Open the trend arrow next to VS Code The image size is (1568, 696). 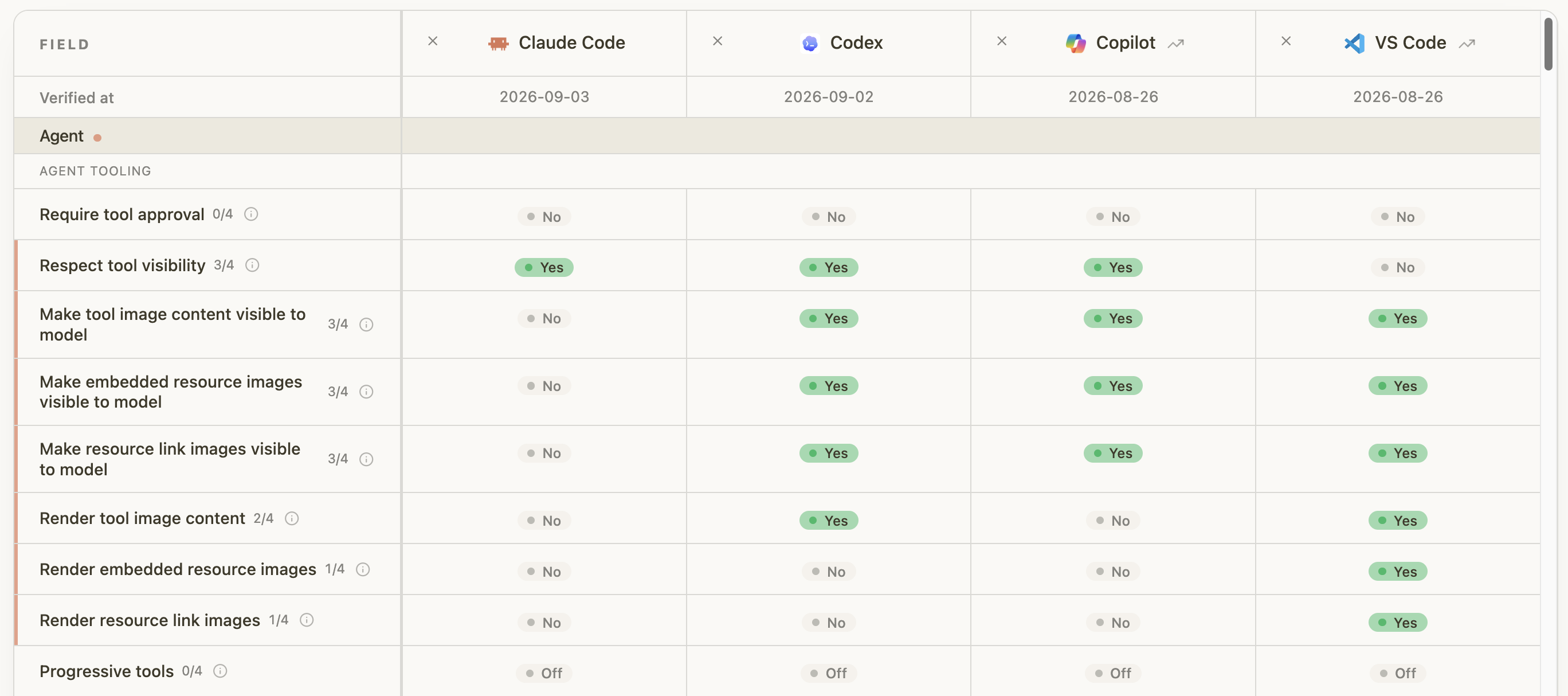tap(1467, 44)
